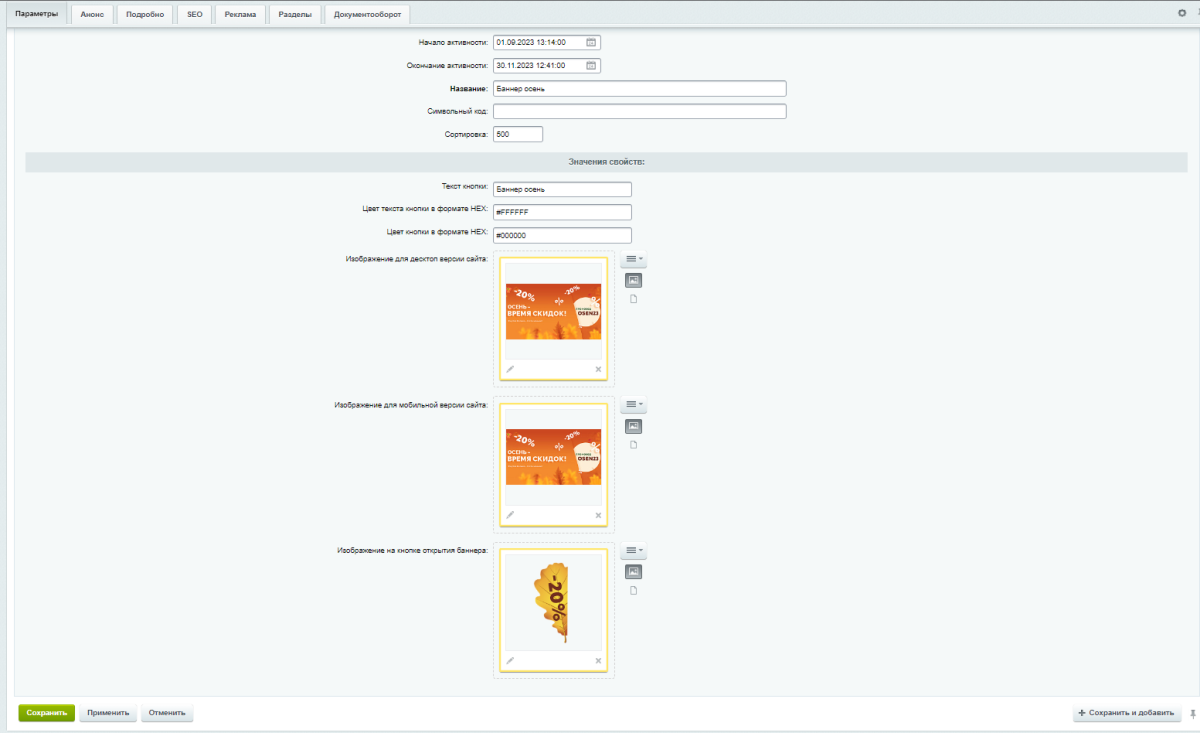1200x733 pixels.
Task: Expand upload menu for desktop version image
Action: [x=633, y=260]
